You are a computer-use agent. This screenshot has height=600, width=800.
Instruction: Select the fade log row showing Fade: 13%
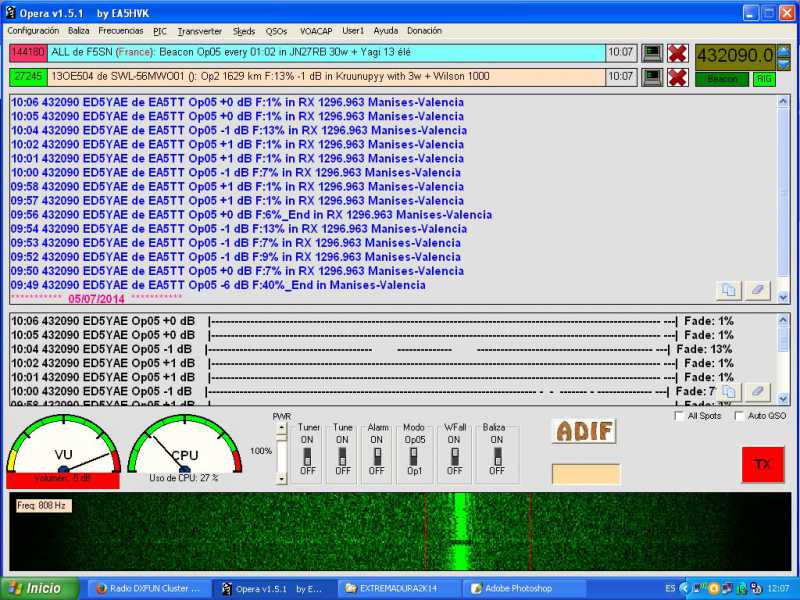click(371, 349)
